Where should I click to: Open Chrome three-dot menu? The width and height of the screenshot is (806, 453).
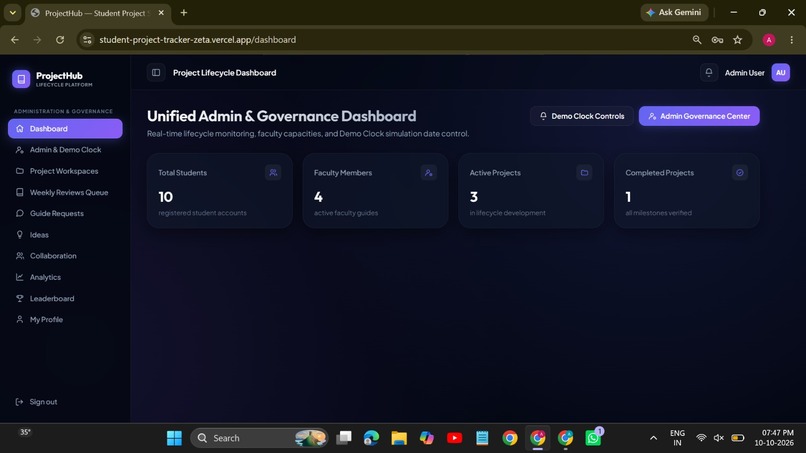791,40
